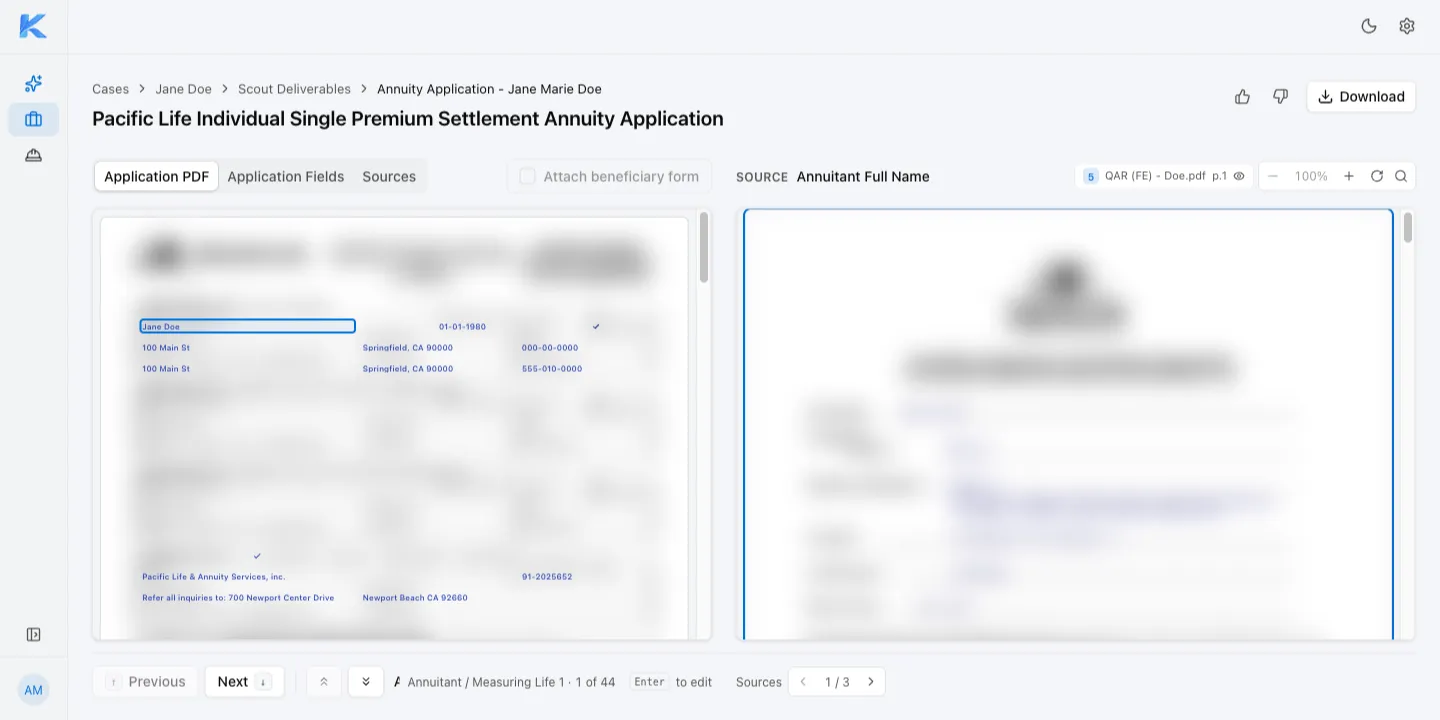
Task: Open the K logo home page
Action: 33,26
